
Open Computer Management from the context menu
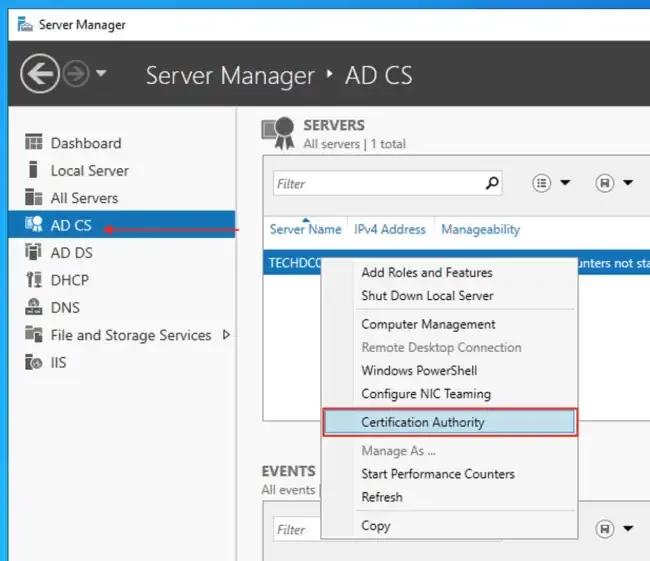tap(428, 324)
